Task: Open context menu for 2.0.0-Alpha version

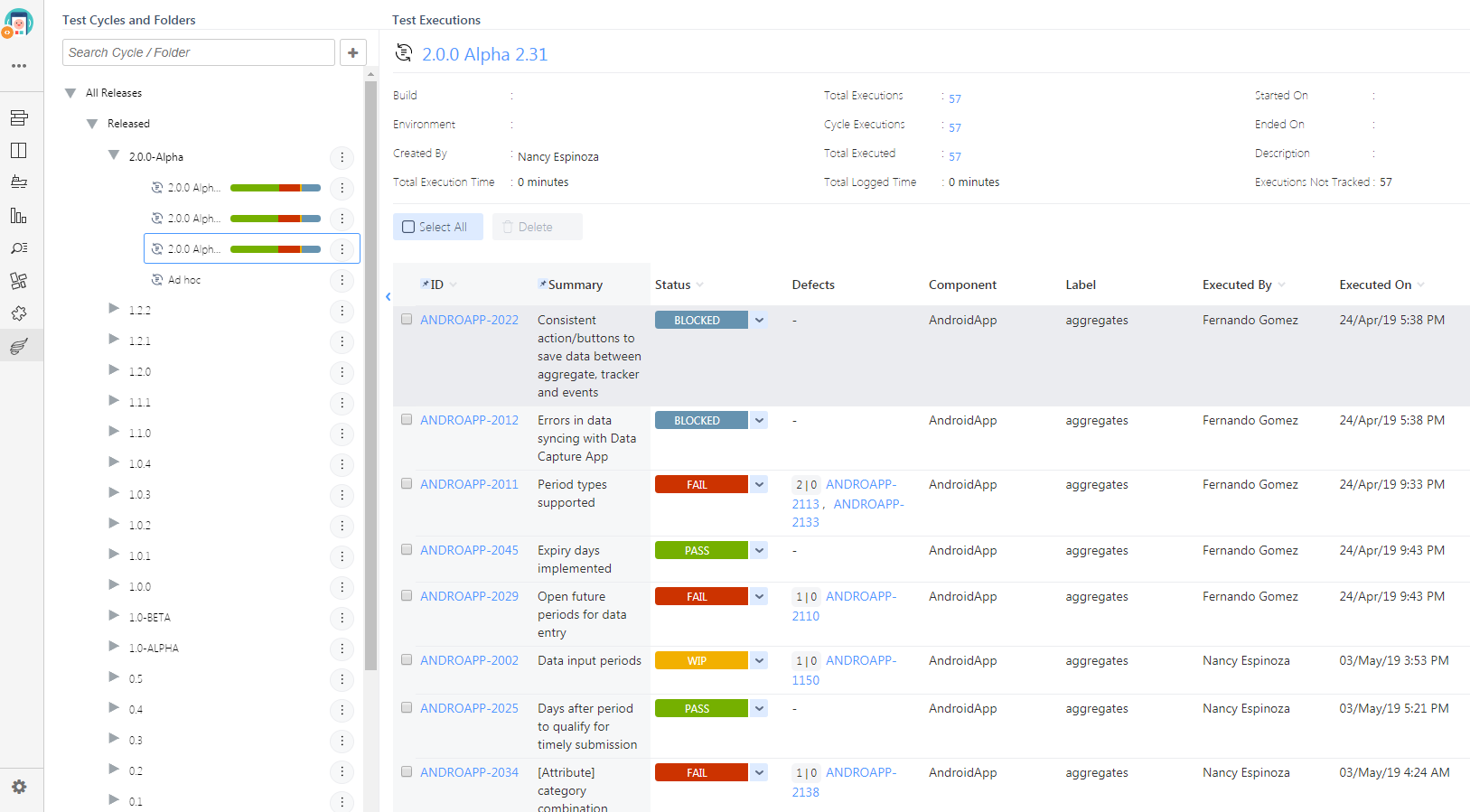Action: pyautogui.click(x=342, y=157)
